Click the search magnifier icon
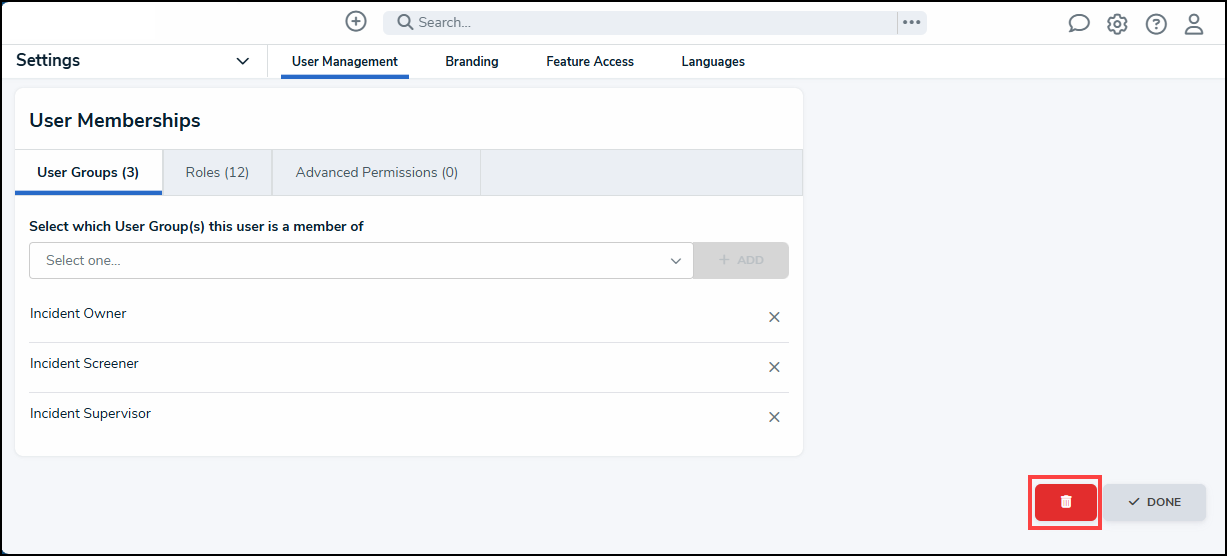 [405, 22]
